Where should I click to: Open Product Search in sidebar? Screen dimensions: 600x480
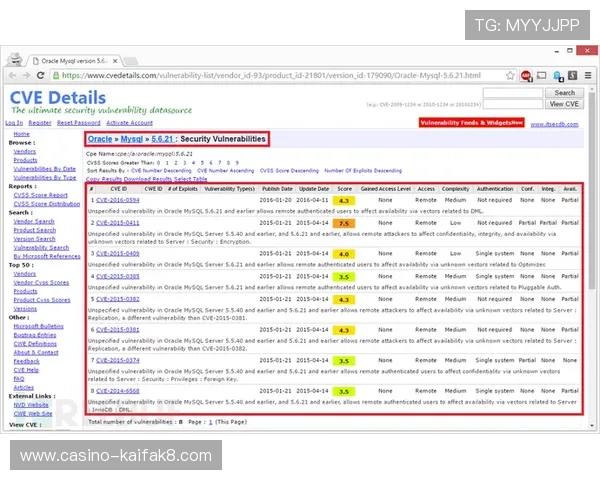34,230
